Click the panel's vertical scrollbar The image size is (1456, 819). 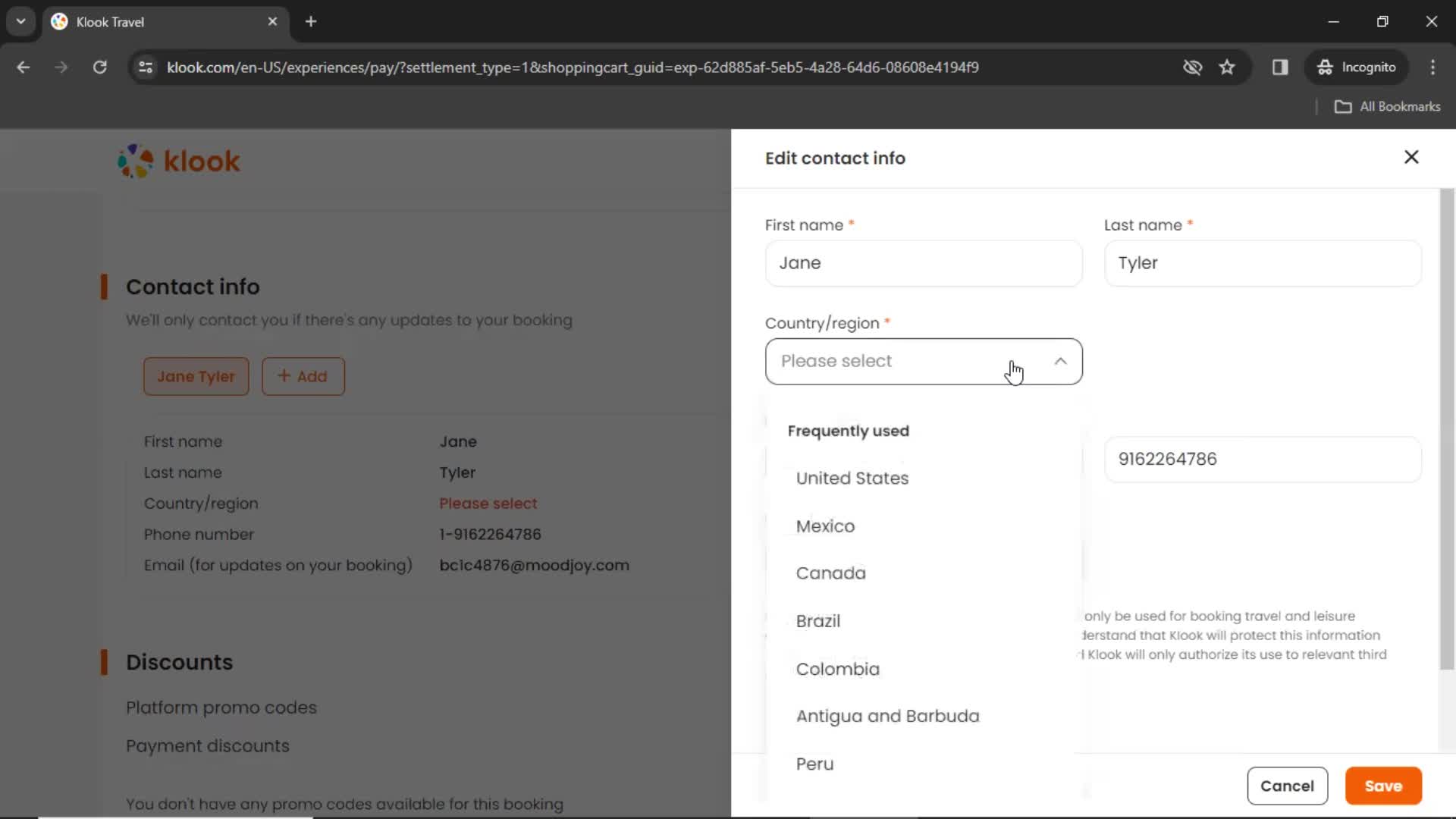point(1447,428)
